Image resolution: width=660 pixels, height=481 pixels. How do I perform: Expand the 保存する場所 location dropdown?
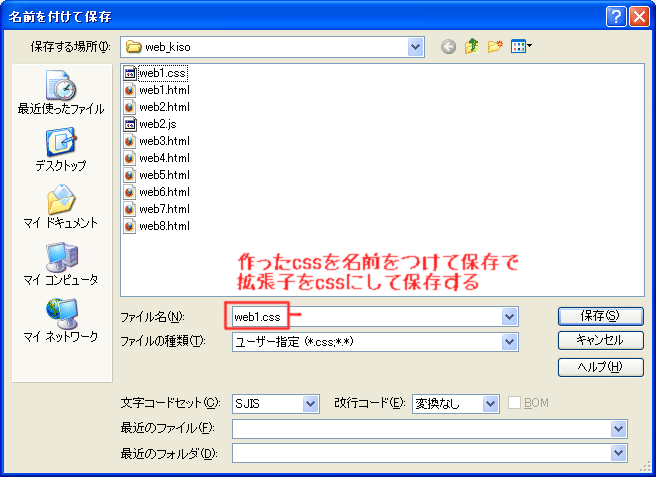415,47
